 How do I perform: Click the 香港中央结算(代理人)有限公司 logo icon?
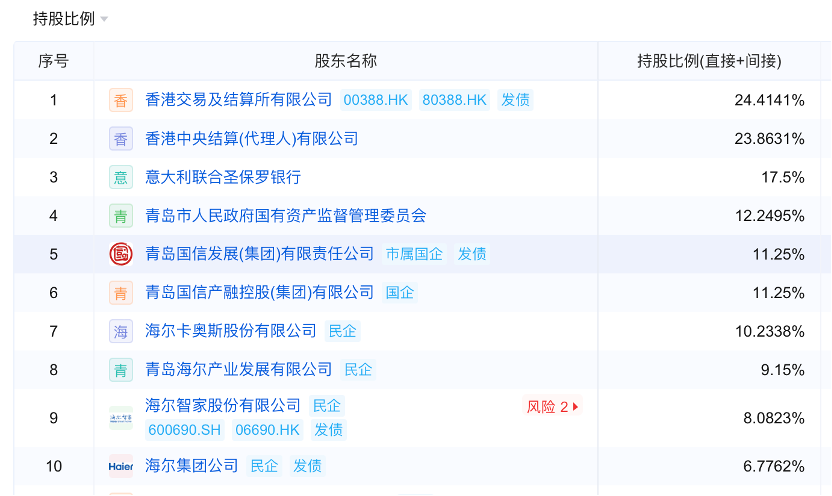tap(121, 139)
